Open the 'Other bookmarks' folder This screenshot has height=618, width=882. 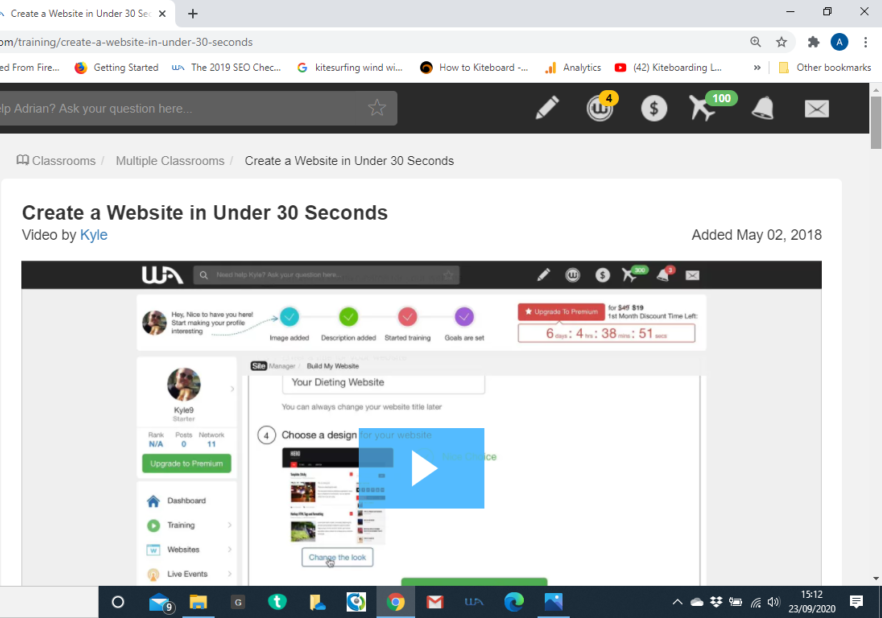coord(825,67)
